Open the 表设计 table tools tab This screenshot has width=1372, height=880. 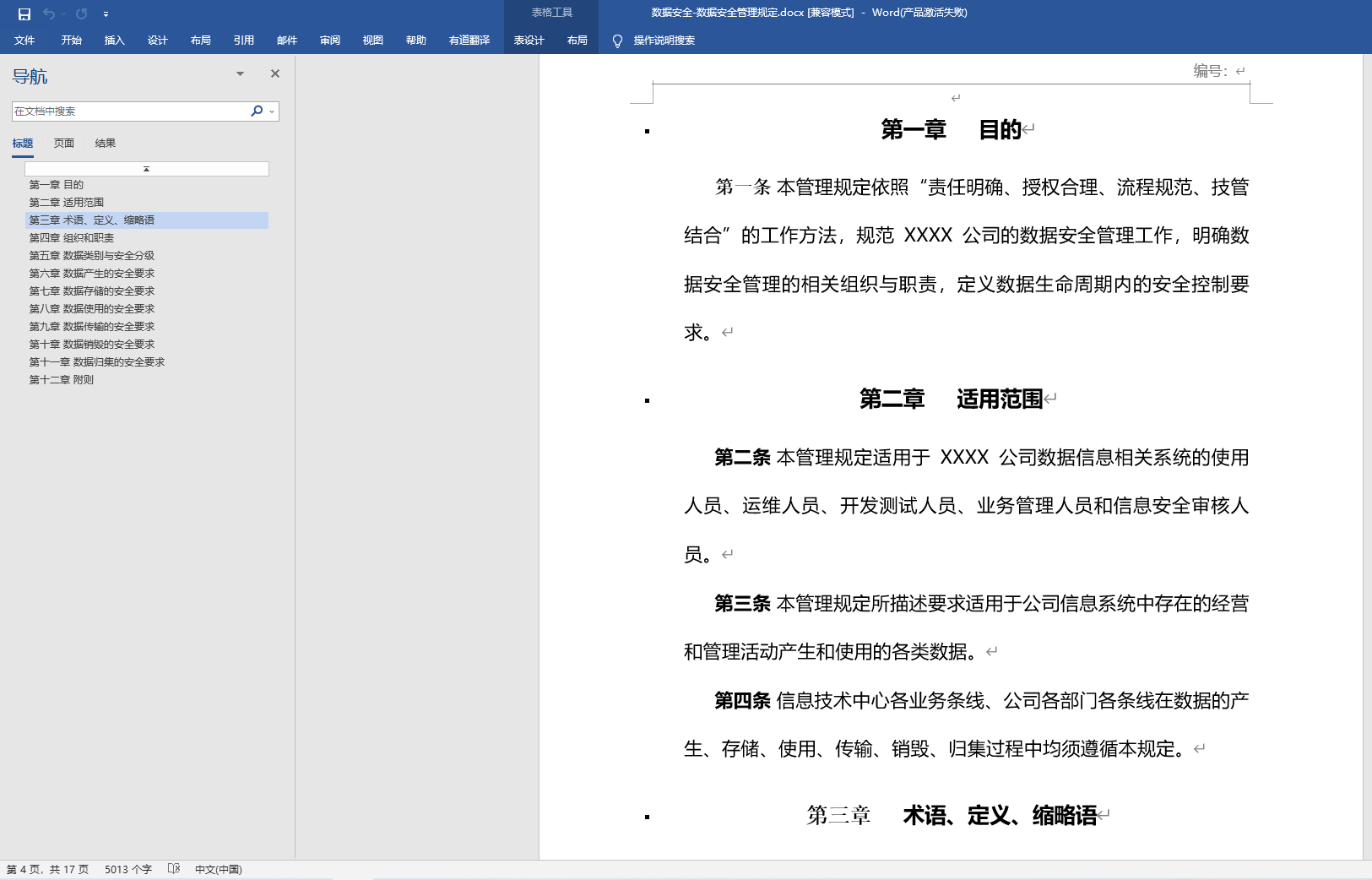click(529, 41)
